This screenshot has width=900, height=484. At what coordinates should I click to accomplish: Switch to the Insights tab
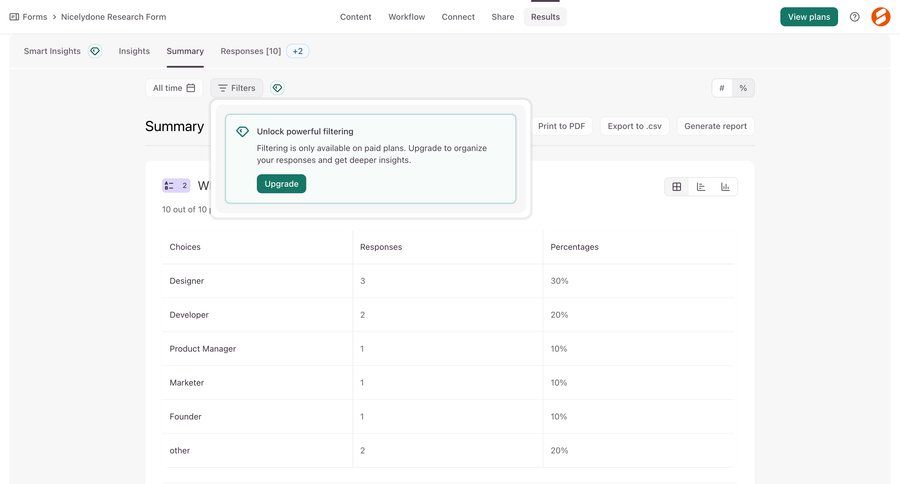134,51
